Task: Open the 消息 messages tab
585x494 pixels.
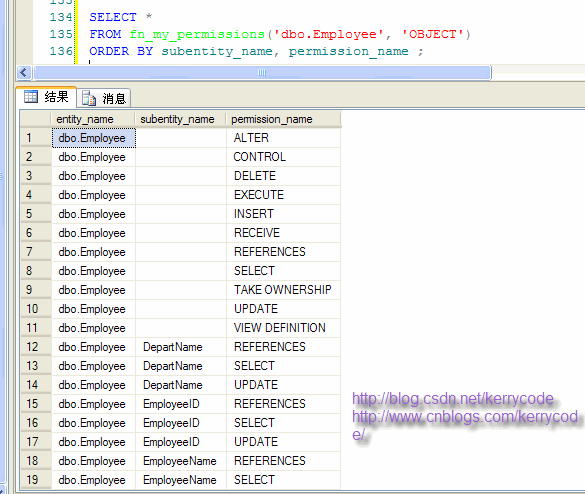Action: [104, 99]
